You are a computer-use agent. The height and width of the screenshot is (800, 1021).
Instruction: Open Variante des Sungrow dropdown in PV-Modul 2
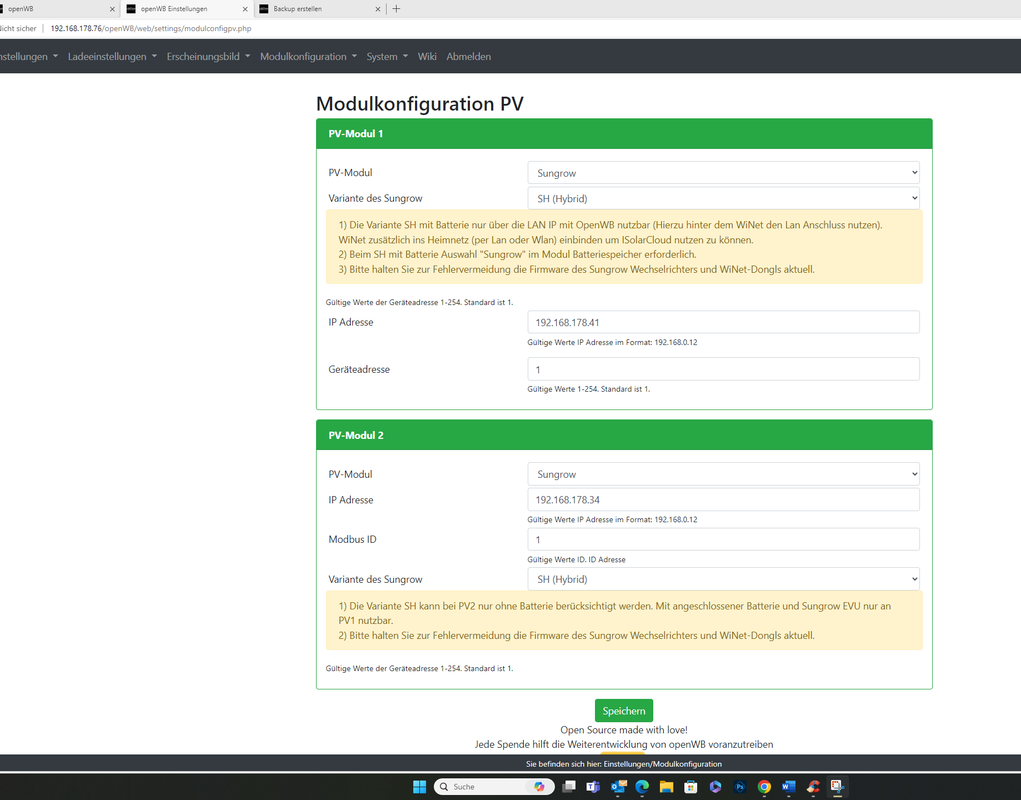click(x=723, y=579)
